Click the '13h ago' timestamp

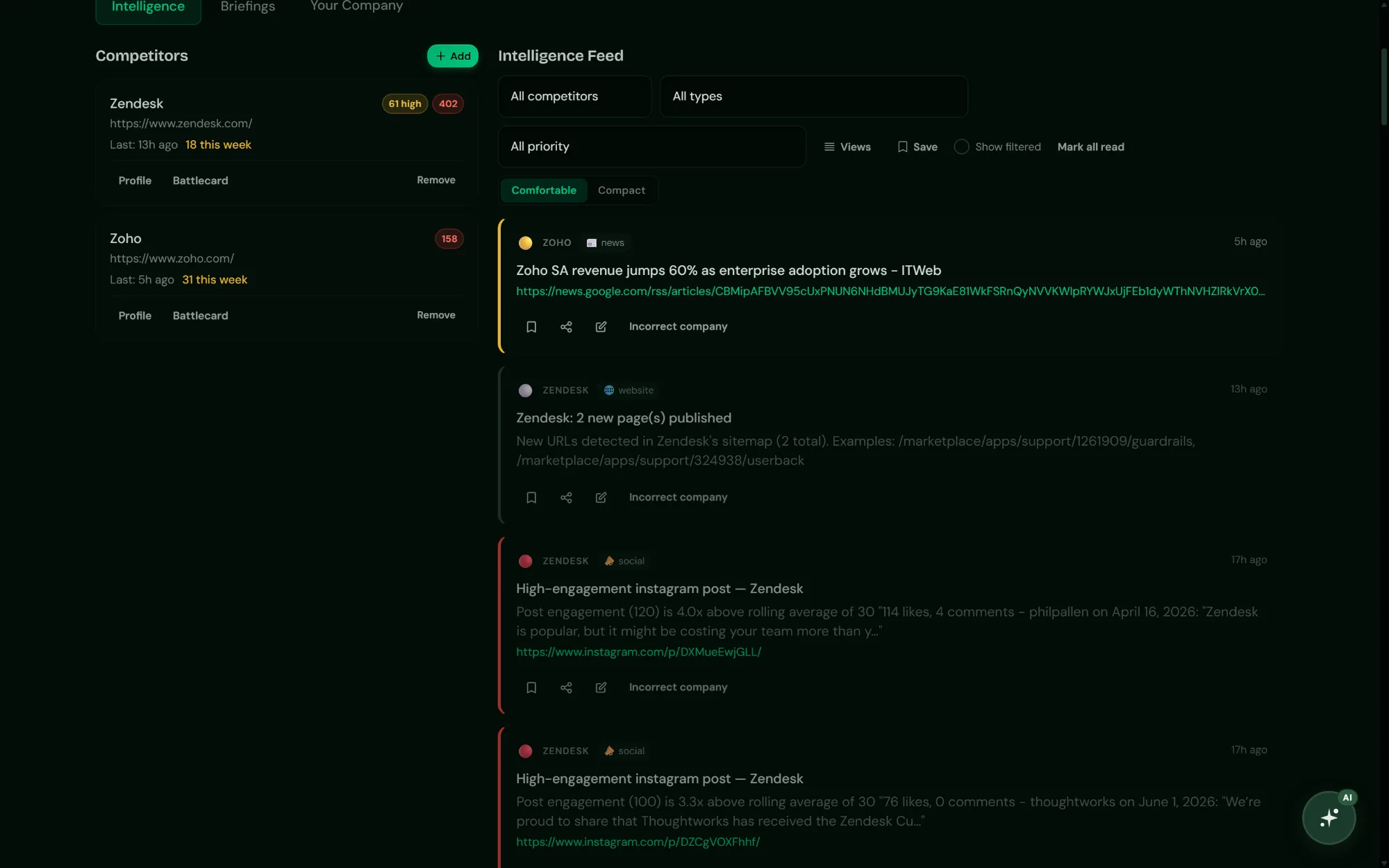tap(1249, 389)
